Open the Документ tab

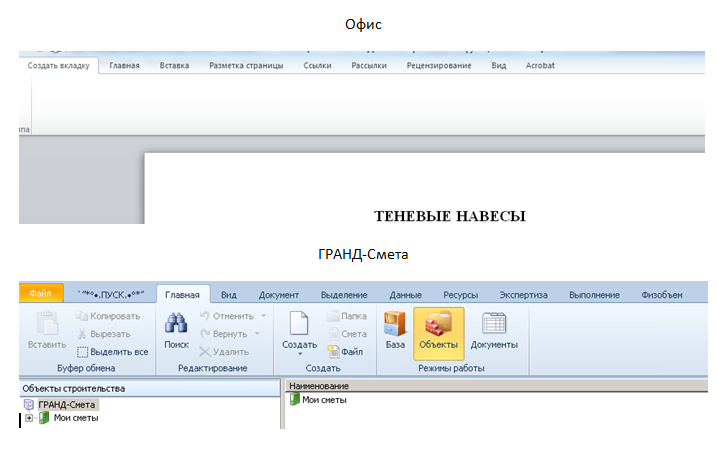[279, 295]
